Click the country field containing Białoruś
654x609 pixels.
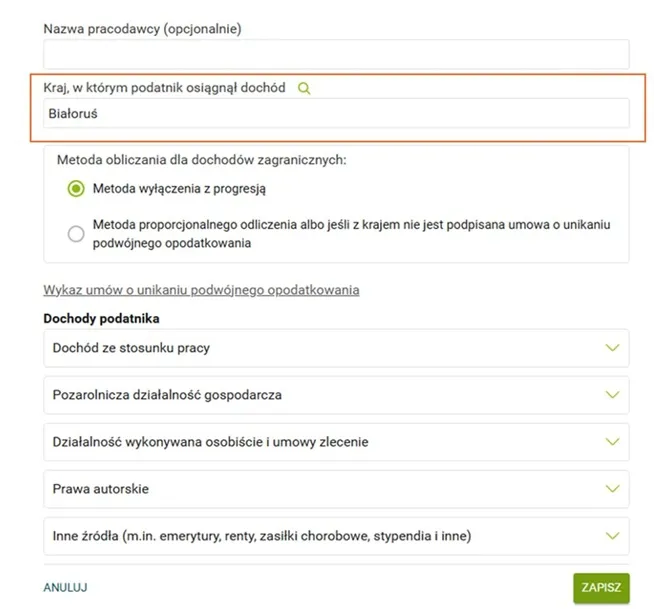click(336, 113)
